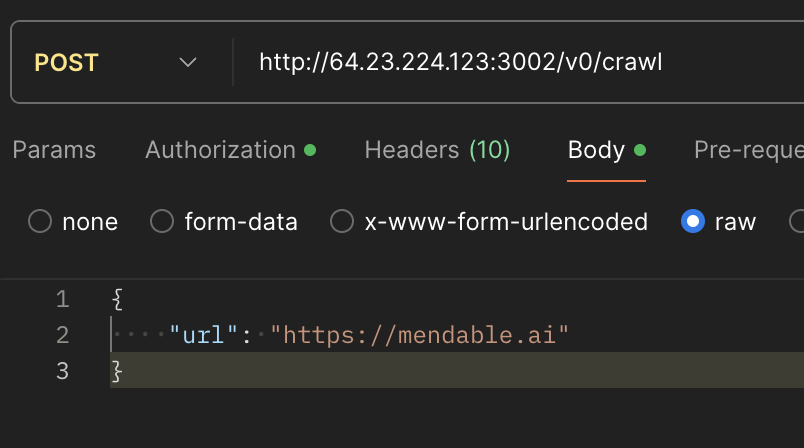The width and height of the screenshot is (804, 448).
Task: Open the Pre-request tab
Action: pyautogui.click(x=748, y=150)
